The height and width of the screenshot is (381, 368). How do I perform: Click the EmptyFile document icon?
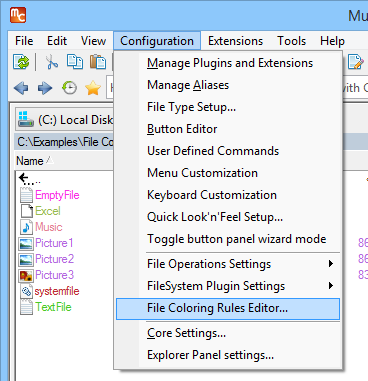26,195
